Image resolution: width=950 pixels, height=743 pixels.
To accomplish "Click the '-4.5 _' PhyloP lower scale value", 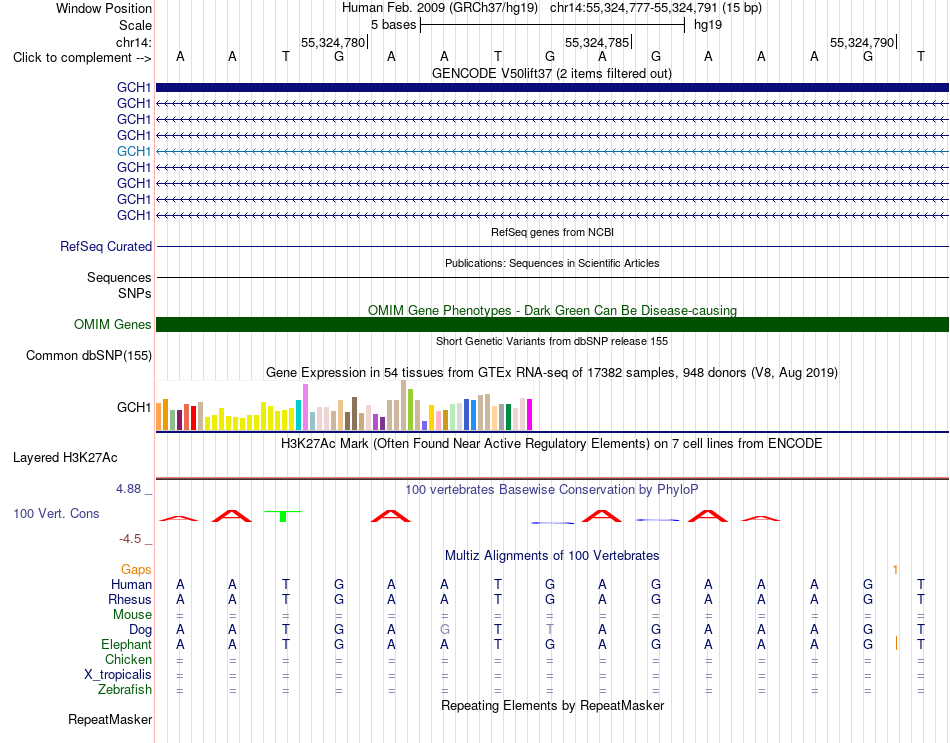I will click(x=135, y=539).
